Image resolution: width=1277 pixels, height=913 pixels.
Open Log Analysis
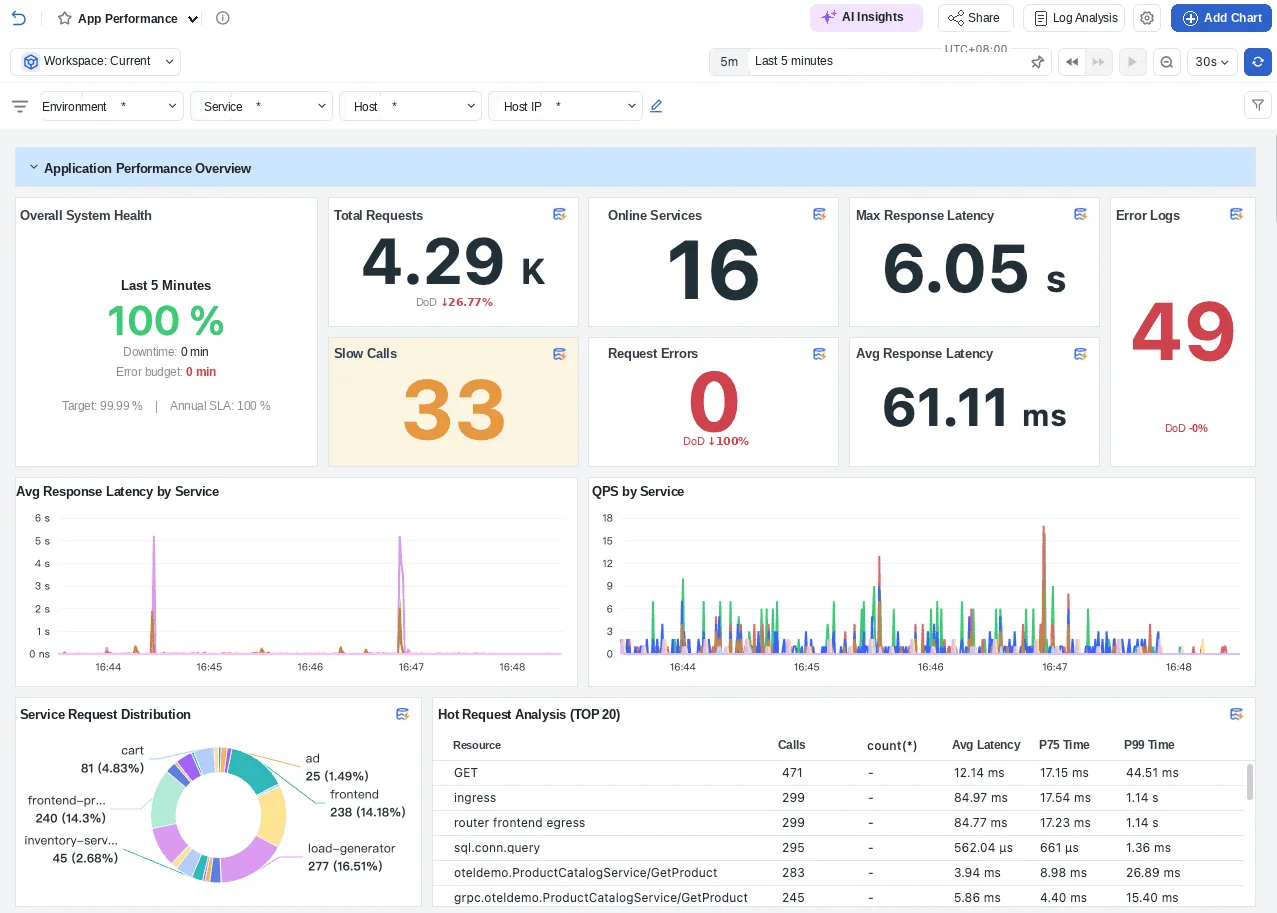[1073, 18]
